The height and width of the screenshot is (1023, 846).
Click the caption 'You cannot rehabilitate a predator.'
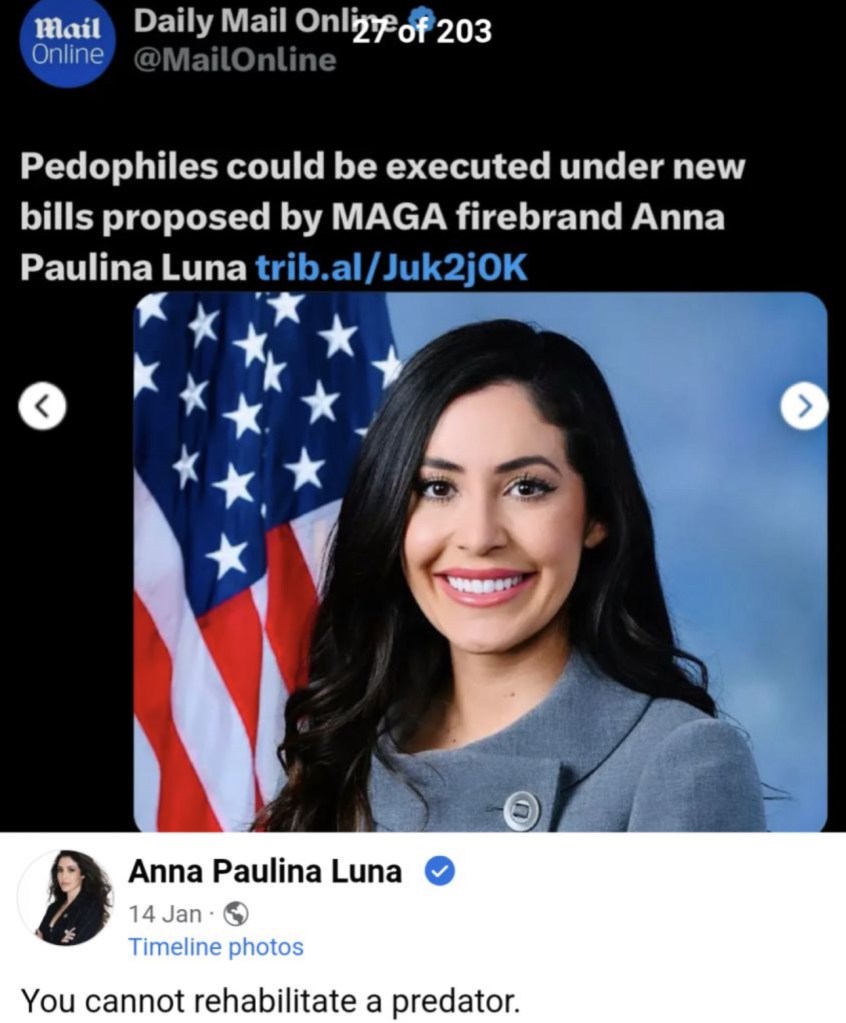tap(271, 1000)
